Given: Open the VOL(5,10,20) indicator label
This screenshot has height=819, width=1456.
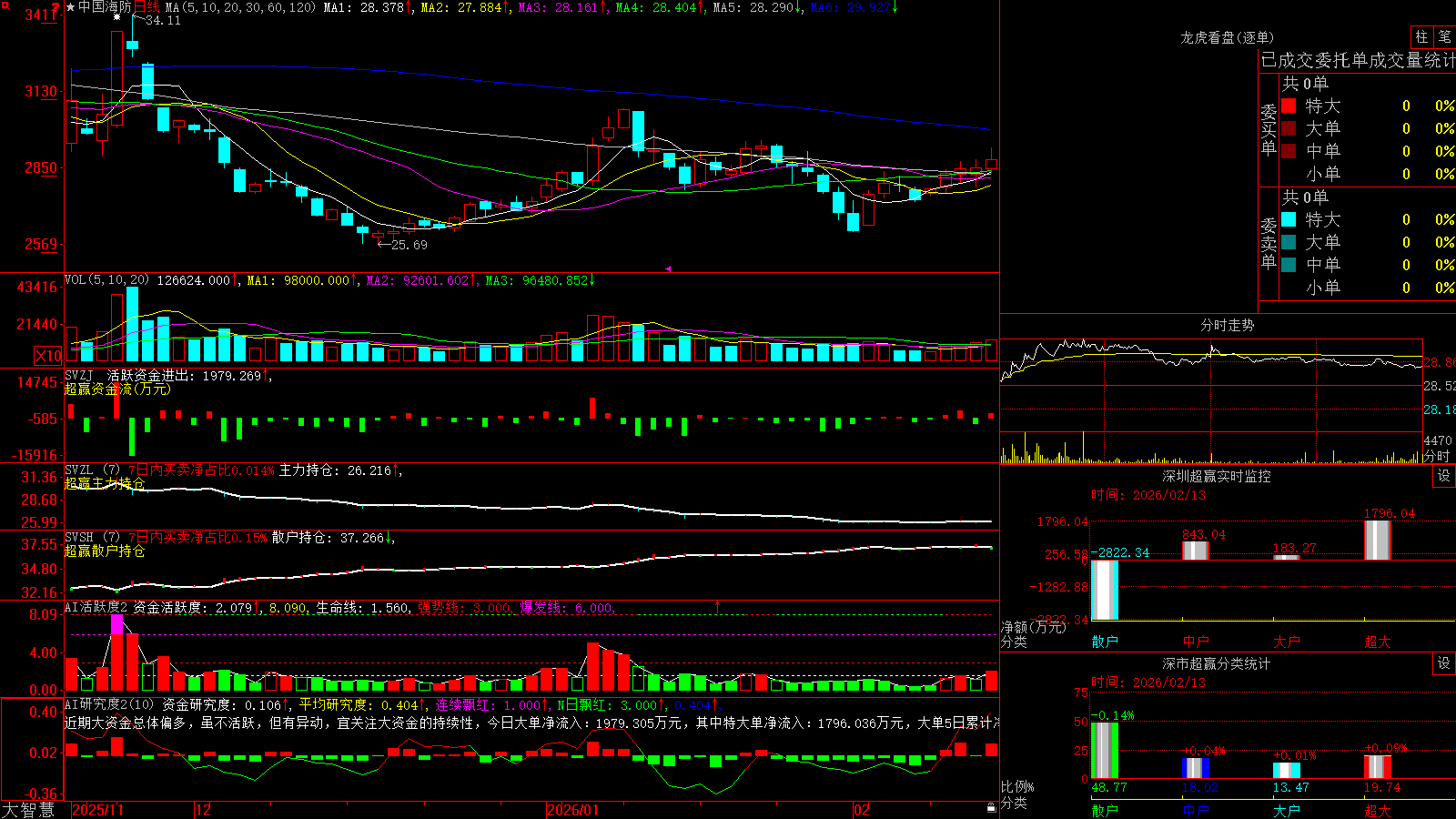Looking at the screenshot, I should 106,280.
